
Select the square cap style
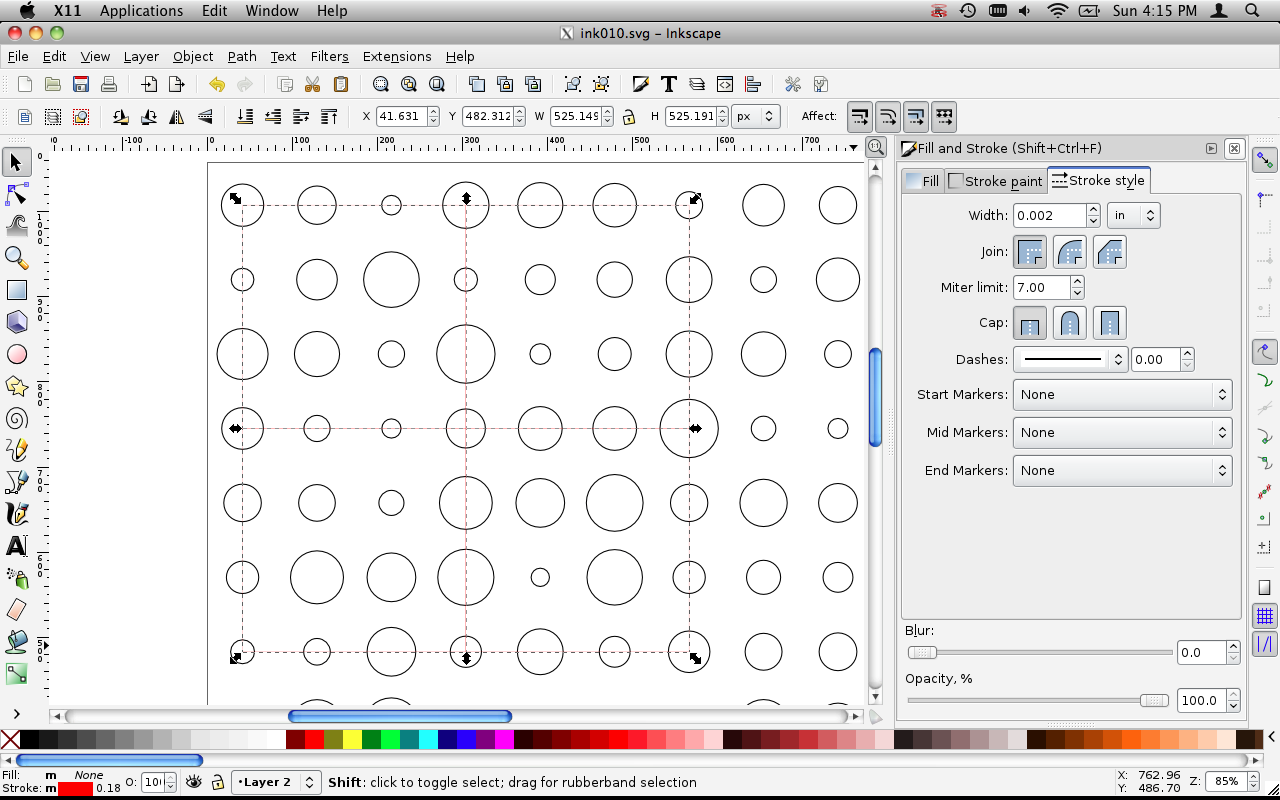point(1110,323)
